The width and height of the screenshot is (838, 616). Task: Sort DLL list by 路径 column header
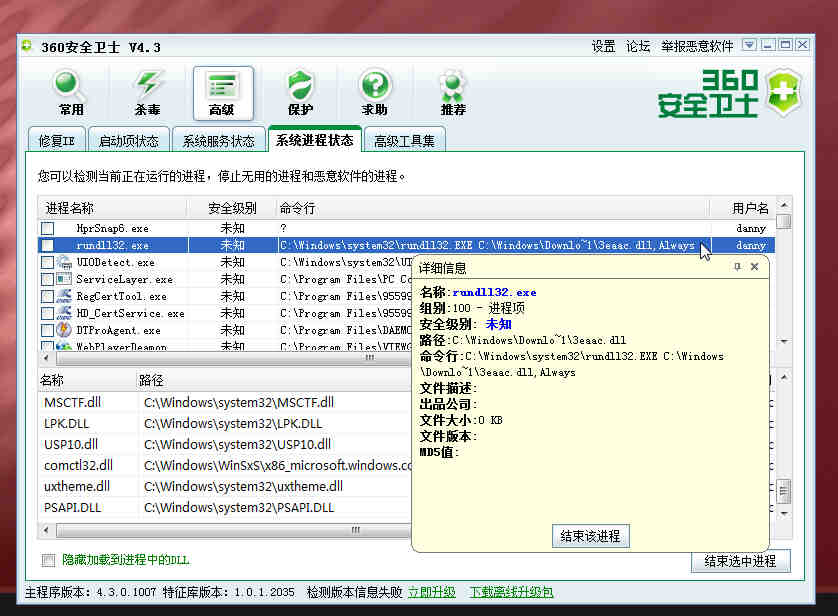(274, 380)
